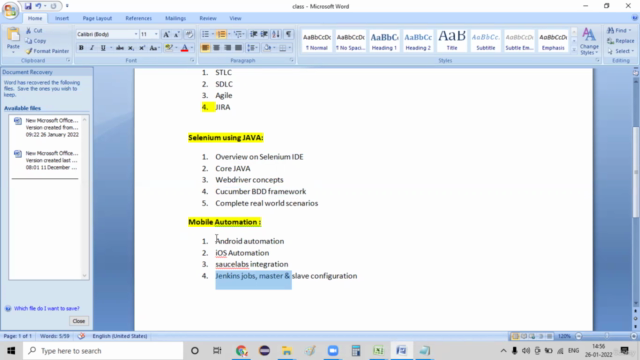Select recovered file from 11 December
The image size is (640, 360).
point(46,160)
